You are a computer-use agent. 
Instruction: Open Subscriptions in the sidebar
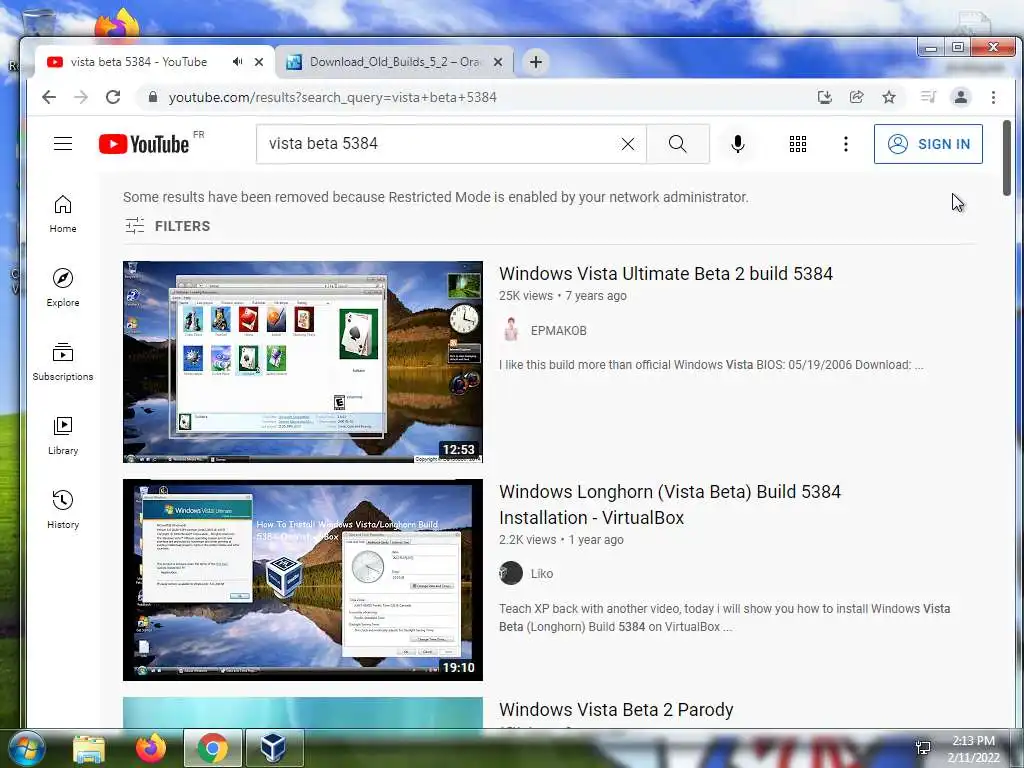click(x=63, y=362)
